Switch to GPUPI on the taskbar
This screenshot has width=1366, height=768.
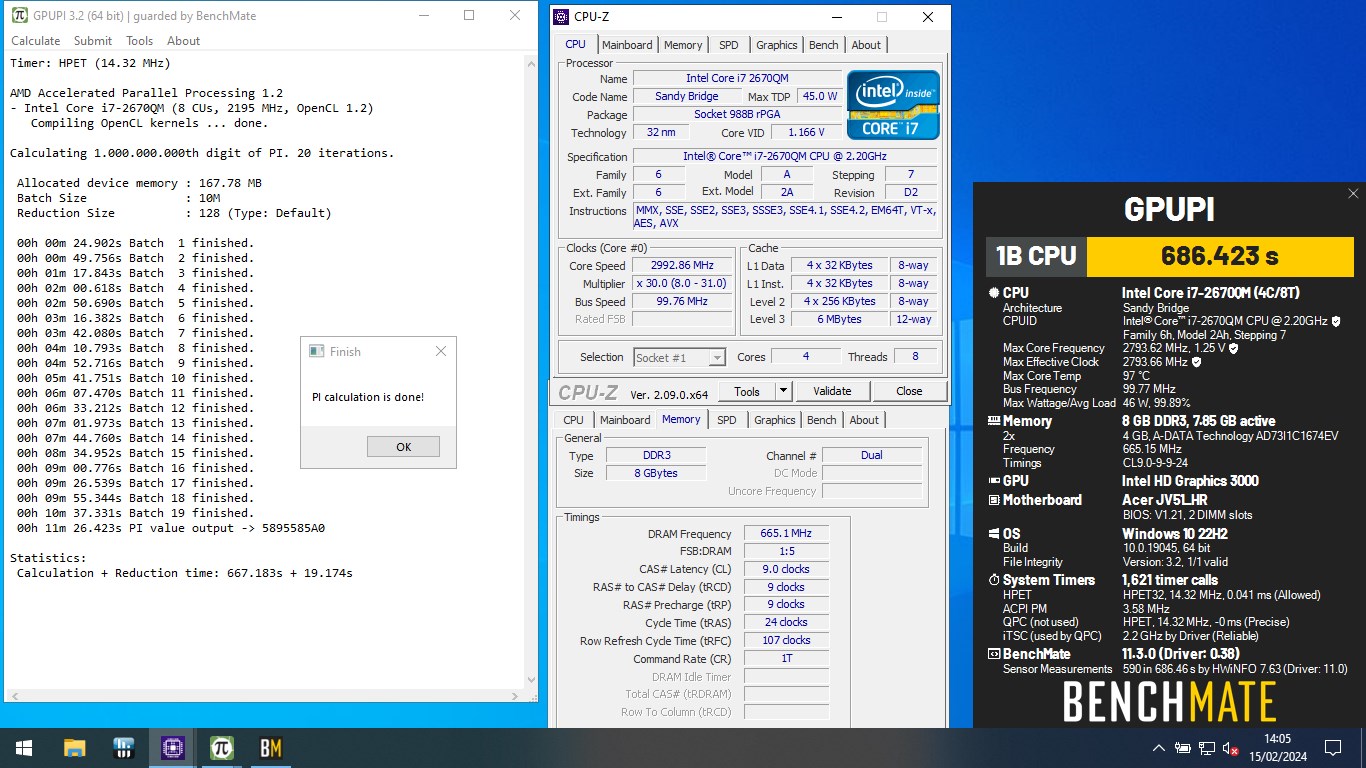pyautogui.click(x=221, y=748)
